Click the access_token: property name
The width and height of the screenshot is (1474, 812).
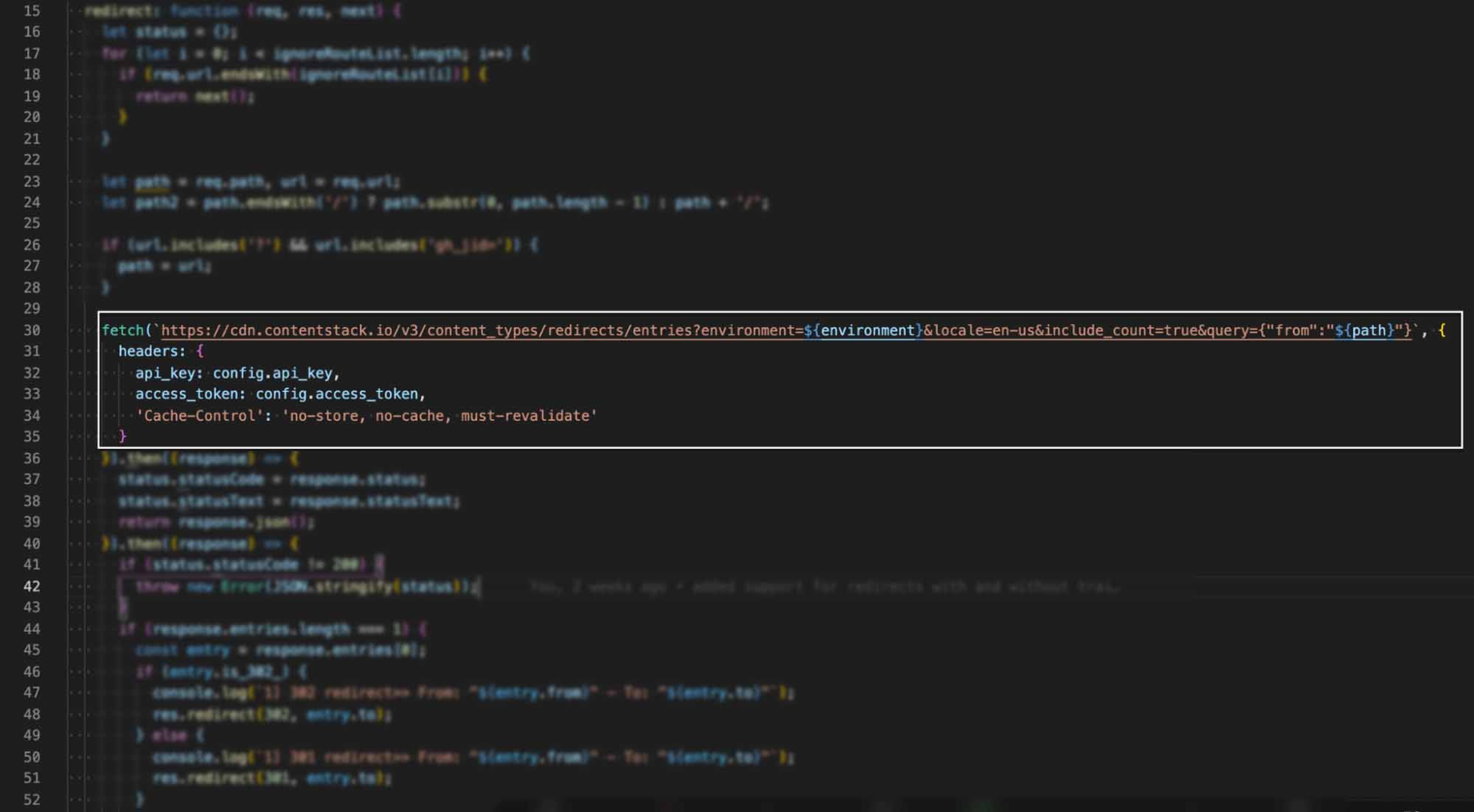click(x=190, y=394)
